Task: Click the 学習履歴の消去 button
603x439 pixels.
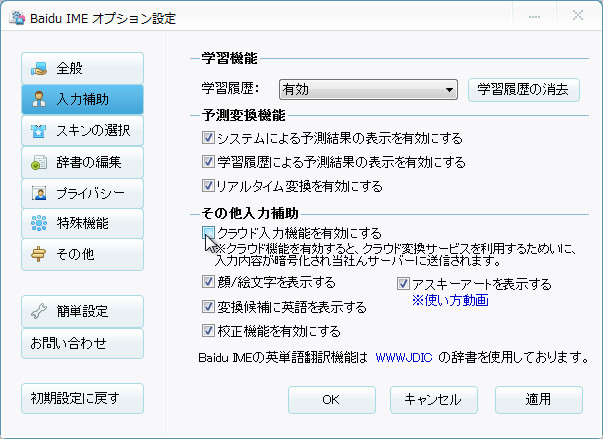Action: tap(523, 90)
